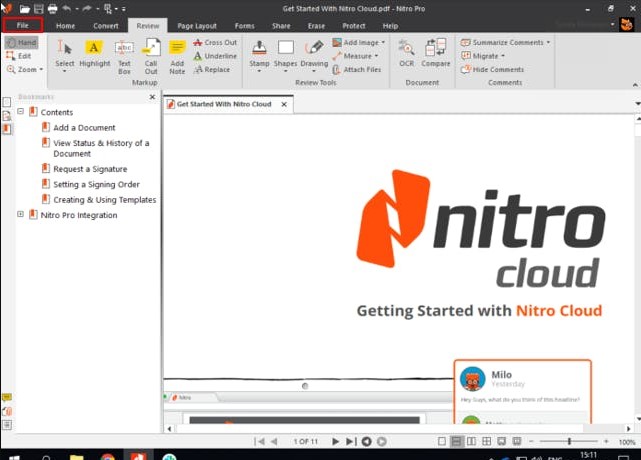Screen dimensions: 641x460
Task: Open Creating & Using Templates bookmark
Action: click(105, 200)
